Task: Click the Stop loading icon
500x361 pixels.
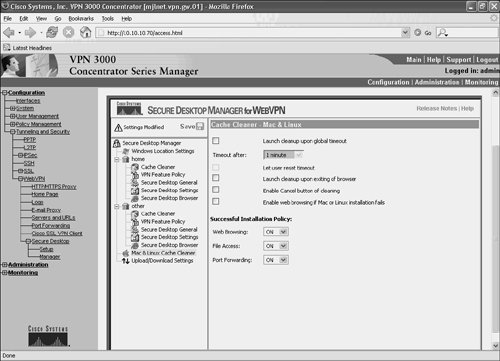Action: (x=69, y=32)
